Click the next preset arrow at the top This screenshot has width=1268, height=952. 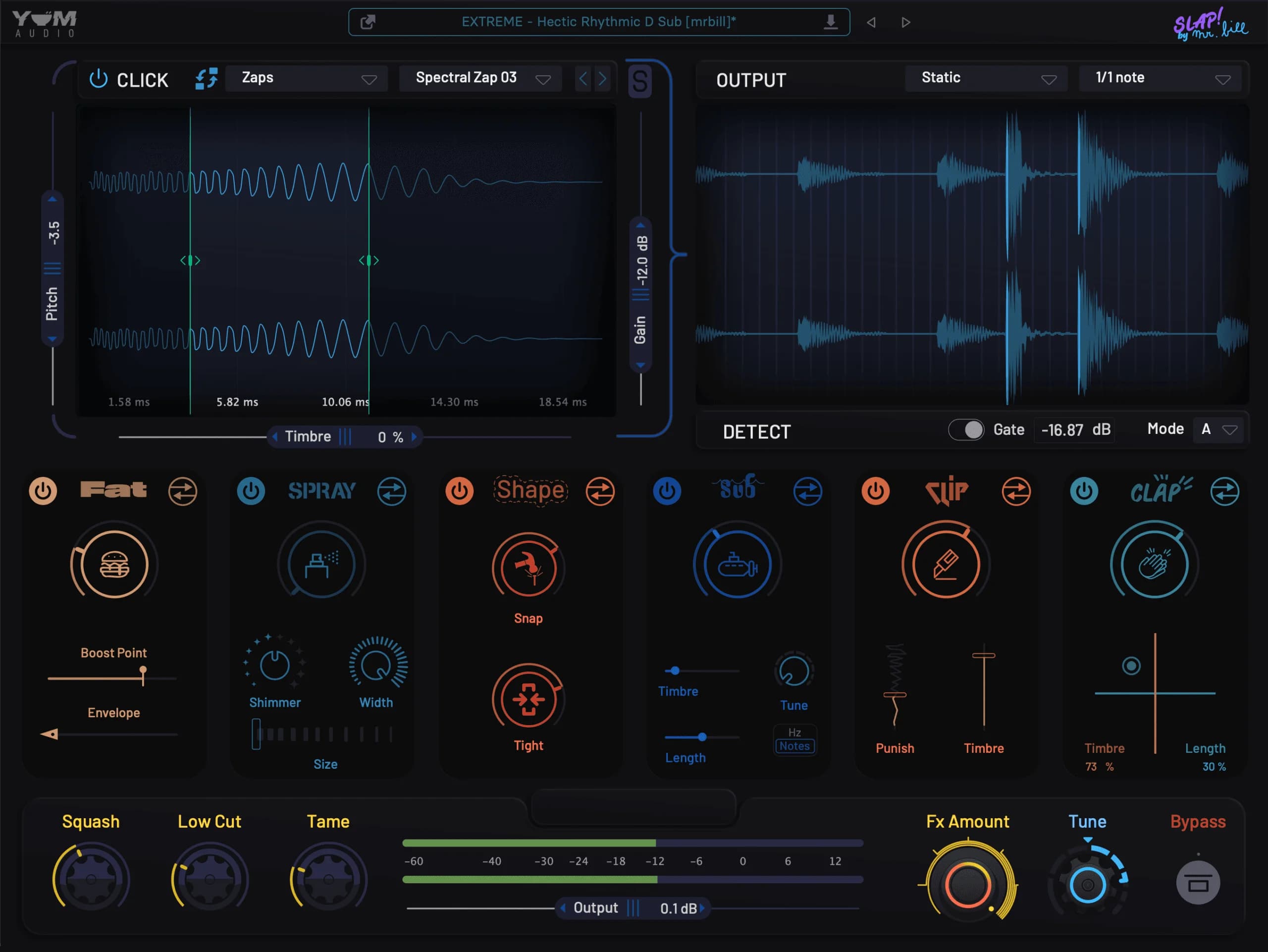[906, 22]
